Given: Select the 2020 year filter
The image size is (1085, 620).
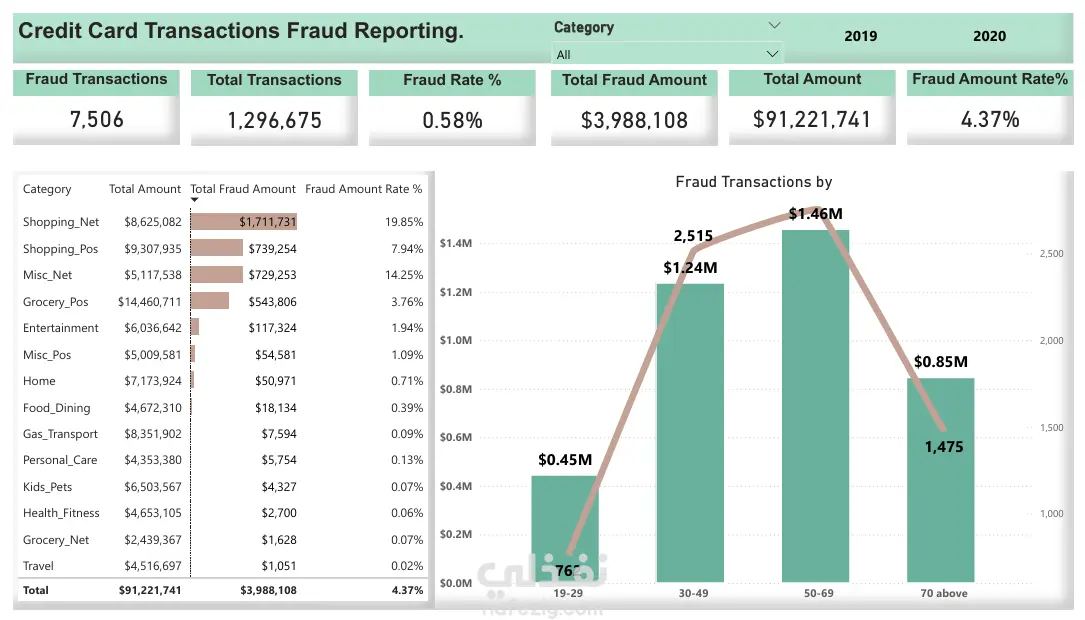Looking at the screenshot, I should pyautogui.click(x=989, y=36).
